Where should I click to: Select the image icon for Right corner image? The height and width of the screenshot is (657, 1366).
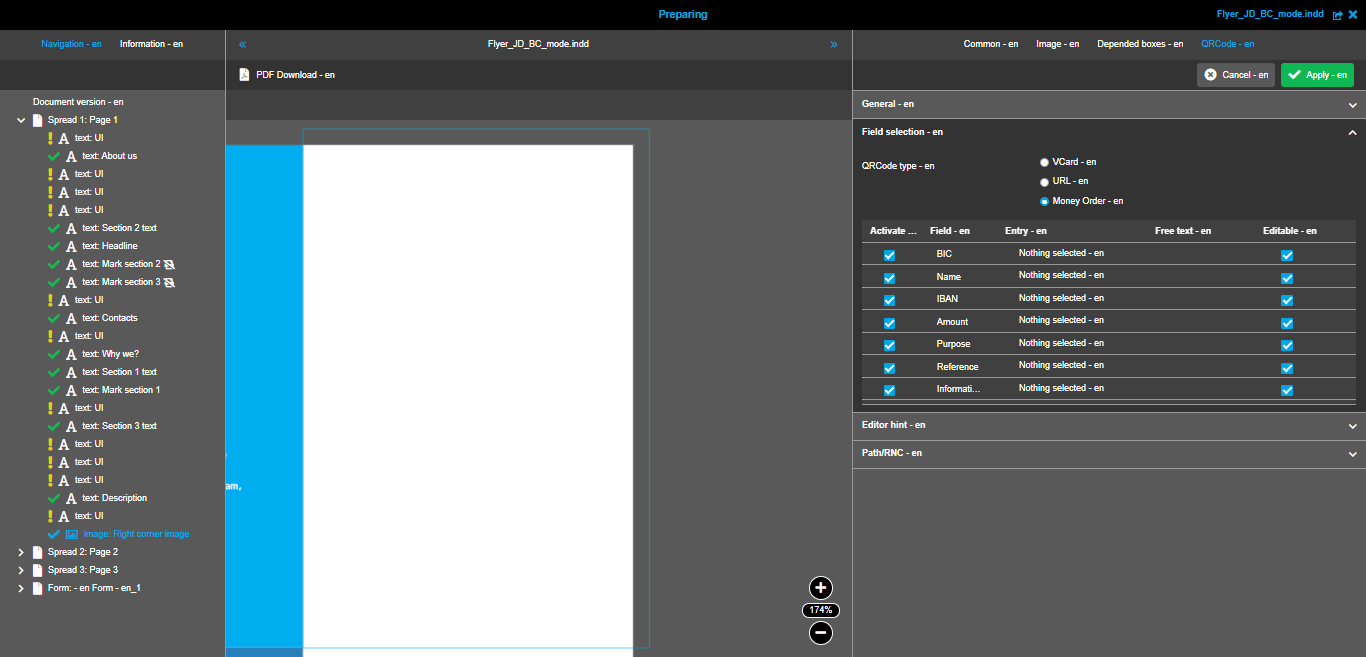point(70,534)
